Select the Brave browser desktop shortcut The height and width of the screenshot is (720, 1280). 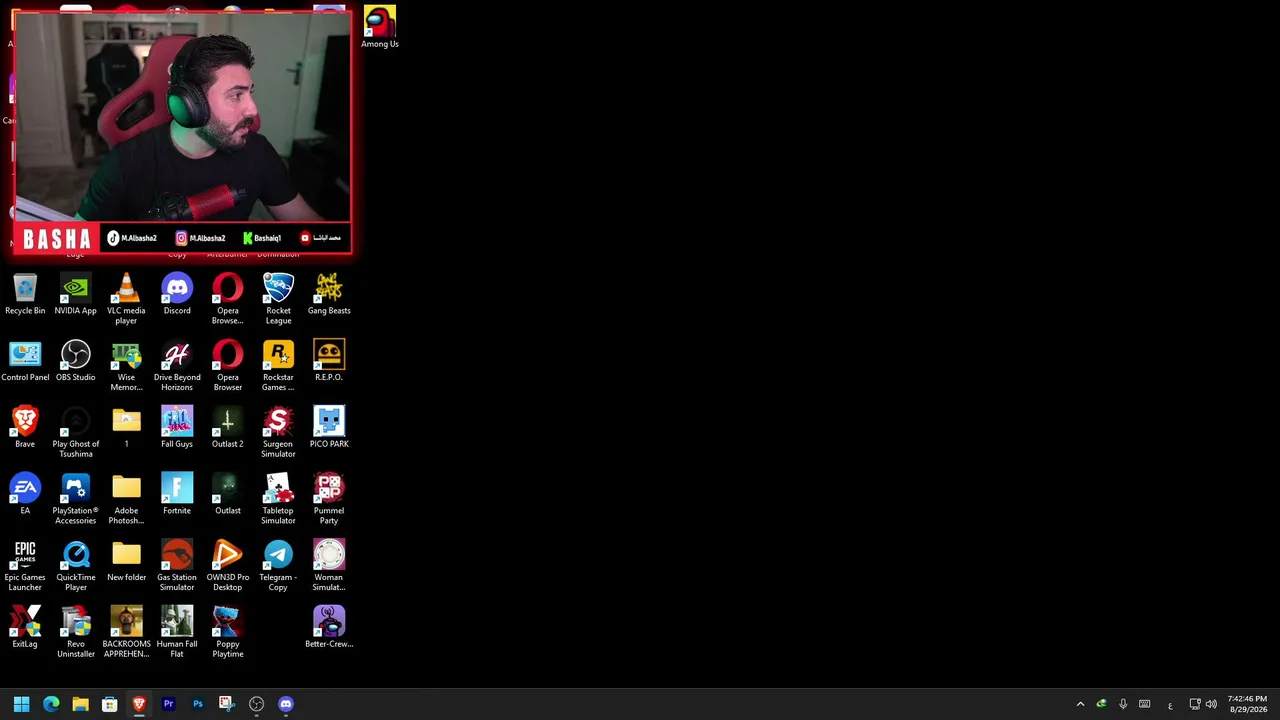pos(25,427)
